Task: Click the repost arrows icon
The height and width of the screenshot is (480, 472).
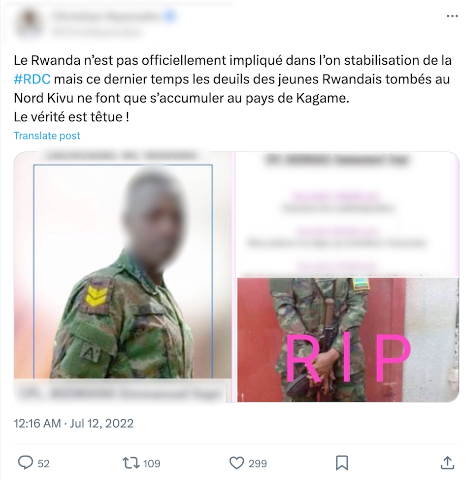Action: tap(131, 463)
